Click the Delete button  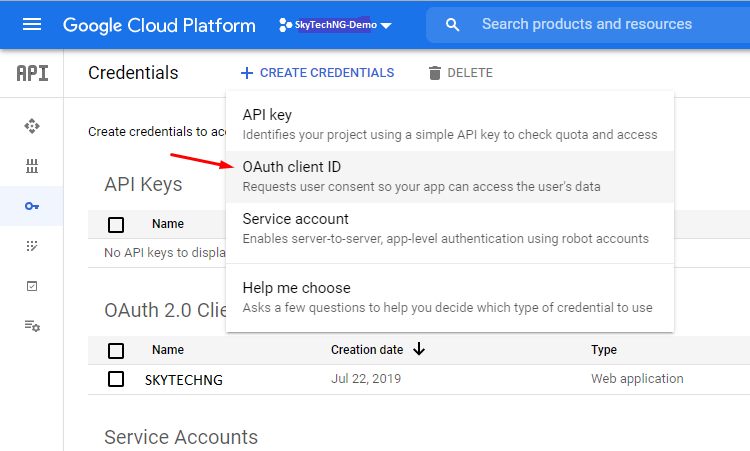coord(460,73)
